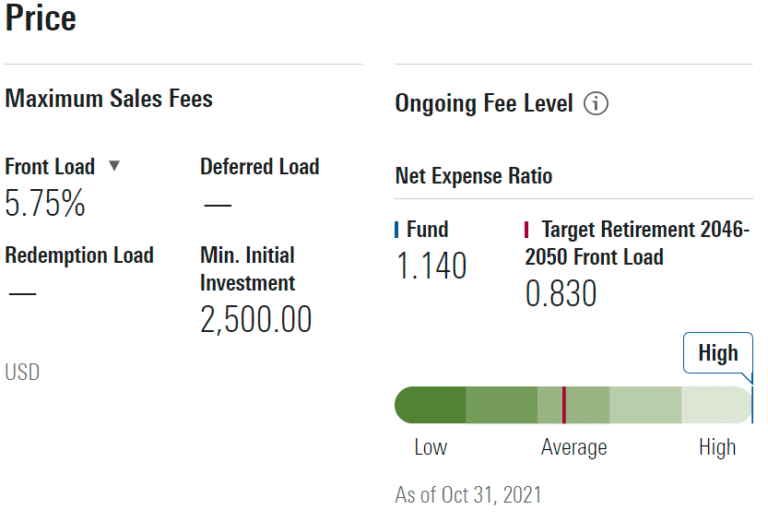This screenshot has width=768, height=522.
Task: Click the High fee level callout badge
Action: (x=717, y=353)
